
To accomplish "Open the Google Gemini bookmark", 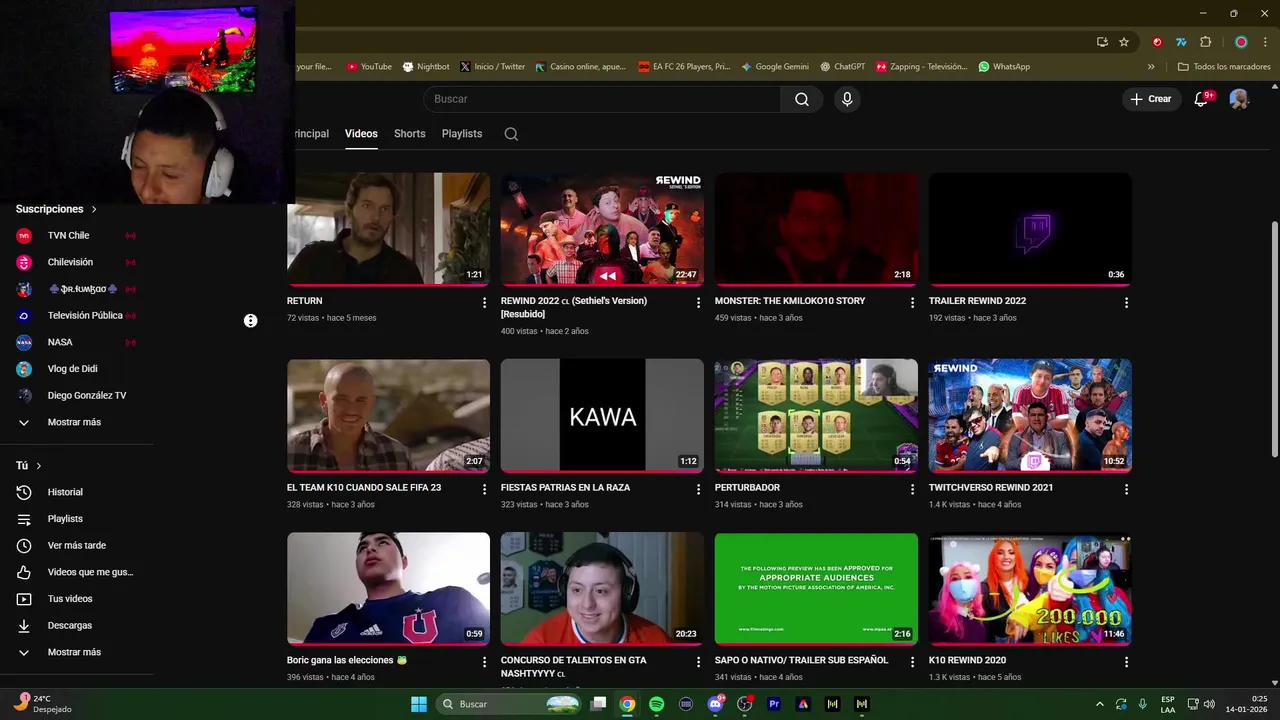I will pyautogui.click(x=775, y=67).
